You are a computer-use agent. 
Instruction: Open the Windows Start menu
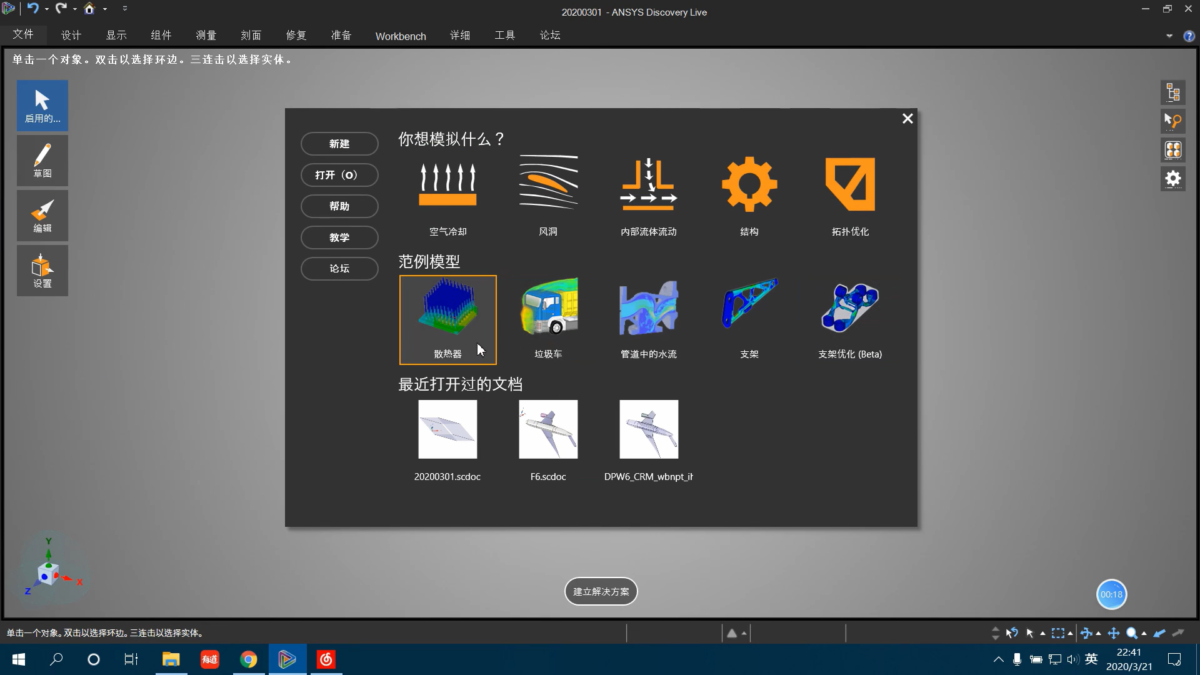coord(18,659)
